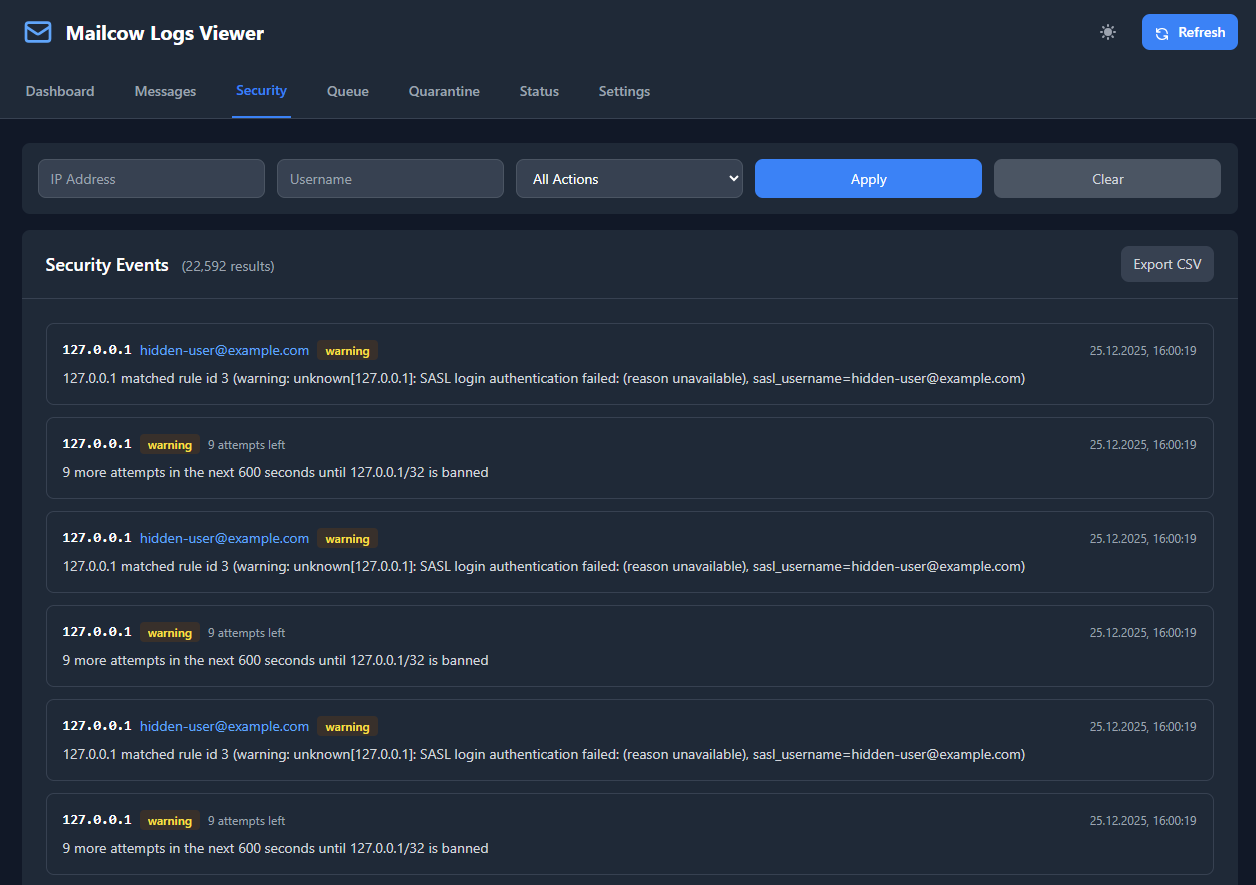Select the Security tab
Viewport: 1256px width, 885px height.
click(261, 90)
